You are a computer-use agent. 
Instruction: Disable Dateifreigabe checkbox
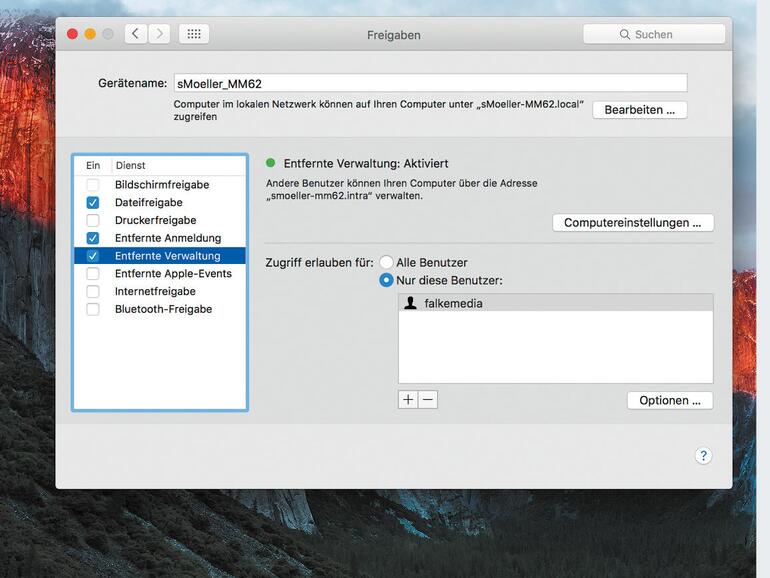pos(93,202)
